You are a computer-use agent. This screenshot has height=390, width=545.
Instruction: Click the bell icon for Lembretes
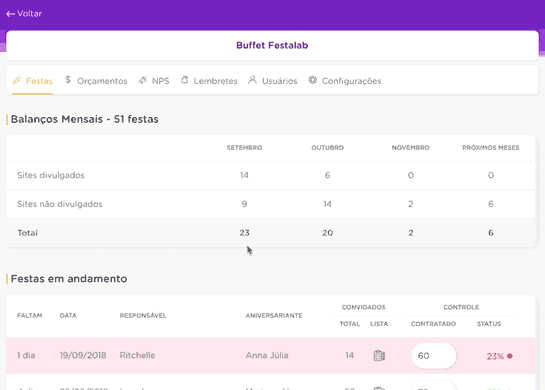pos(185,80)
